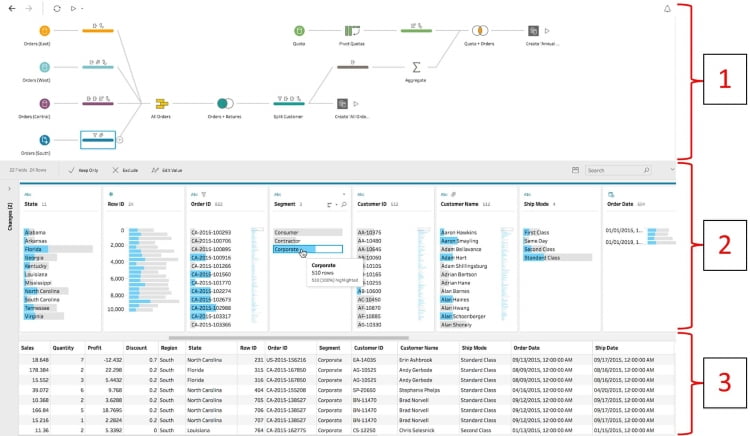This screenshot has height=436, width=750.
Task: Click the sort icon on Segment card
Action: [x=330, y=205]
